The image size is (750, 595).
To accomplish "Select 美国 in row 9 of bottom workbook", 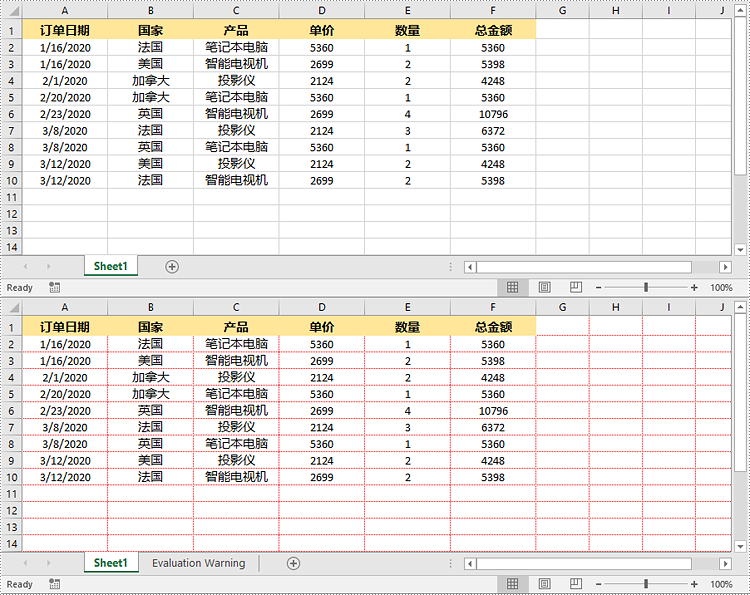I will (151, 461).
